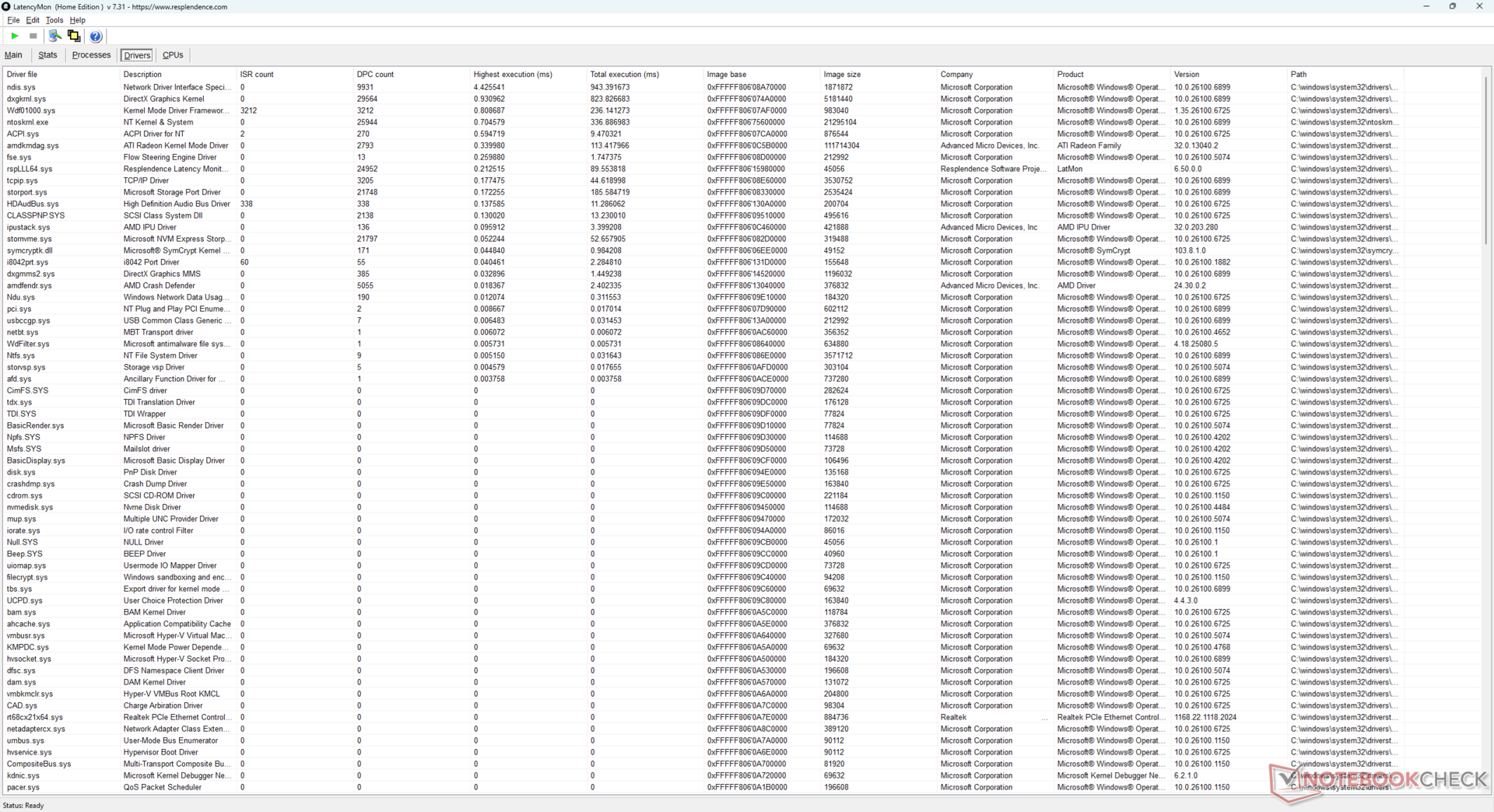Start monitoring with the green play button
Screen dimensions: 1494x812
click(x=15, y=36)
